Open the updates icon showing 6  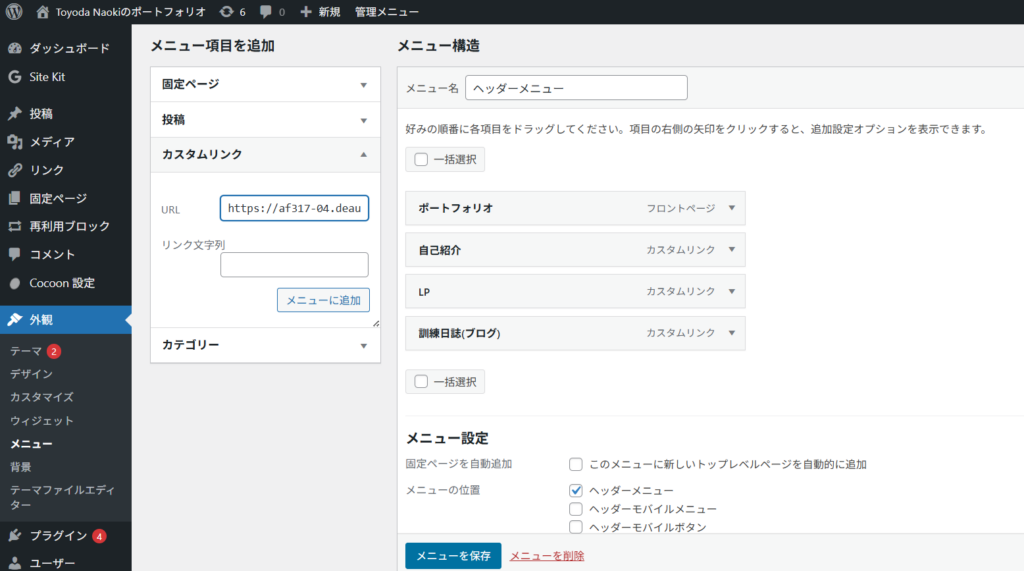227,12
